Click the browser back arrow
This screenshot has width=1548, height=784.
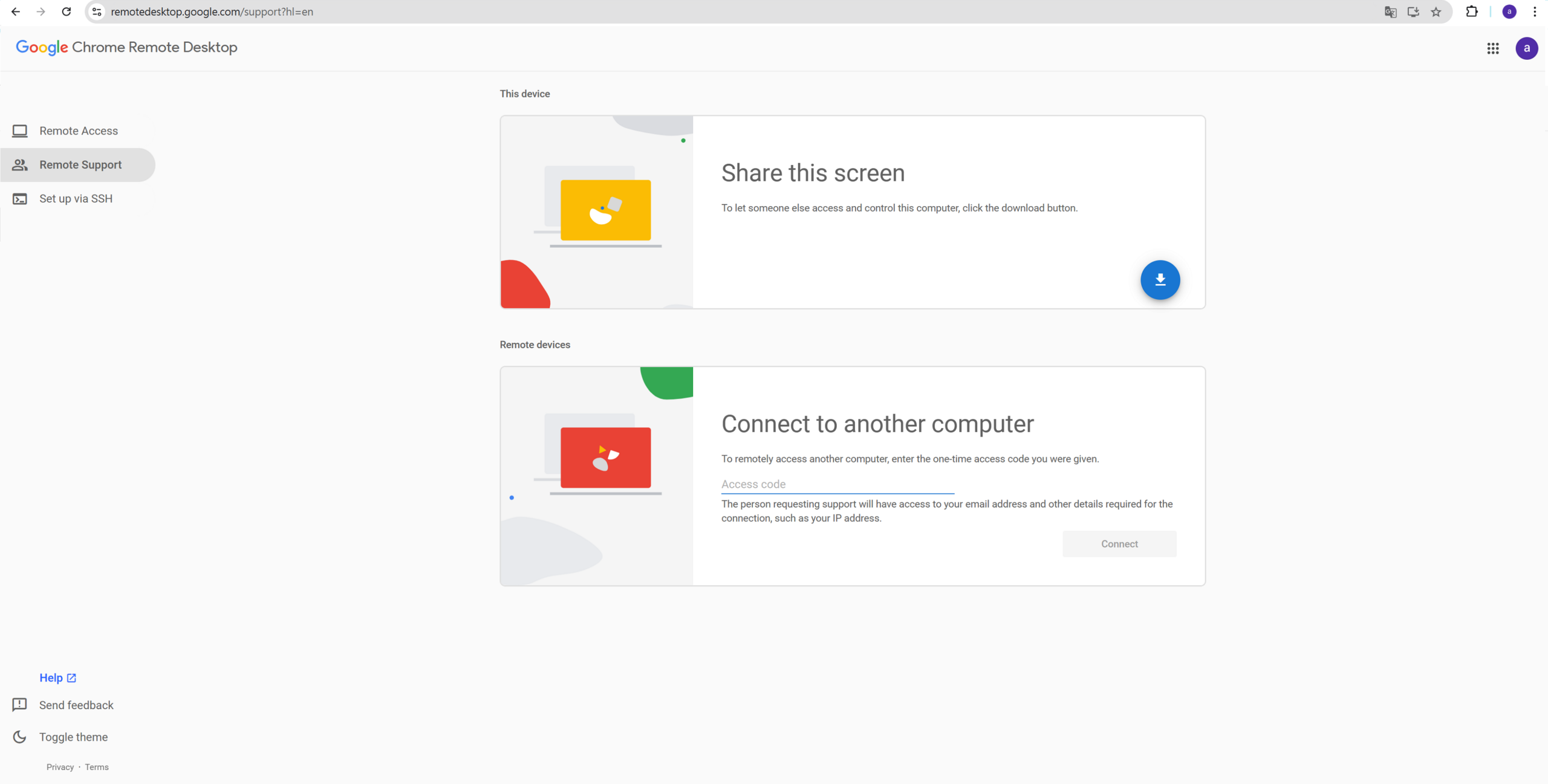coord(16,11)
